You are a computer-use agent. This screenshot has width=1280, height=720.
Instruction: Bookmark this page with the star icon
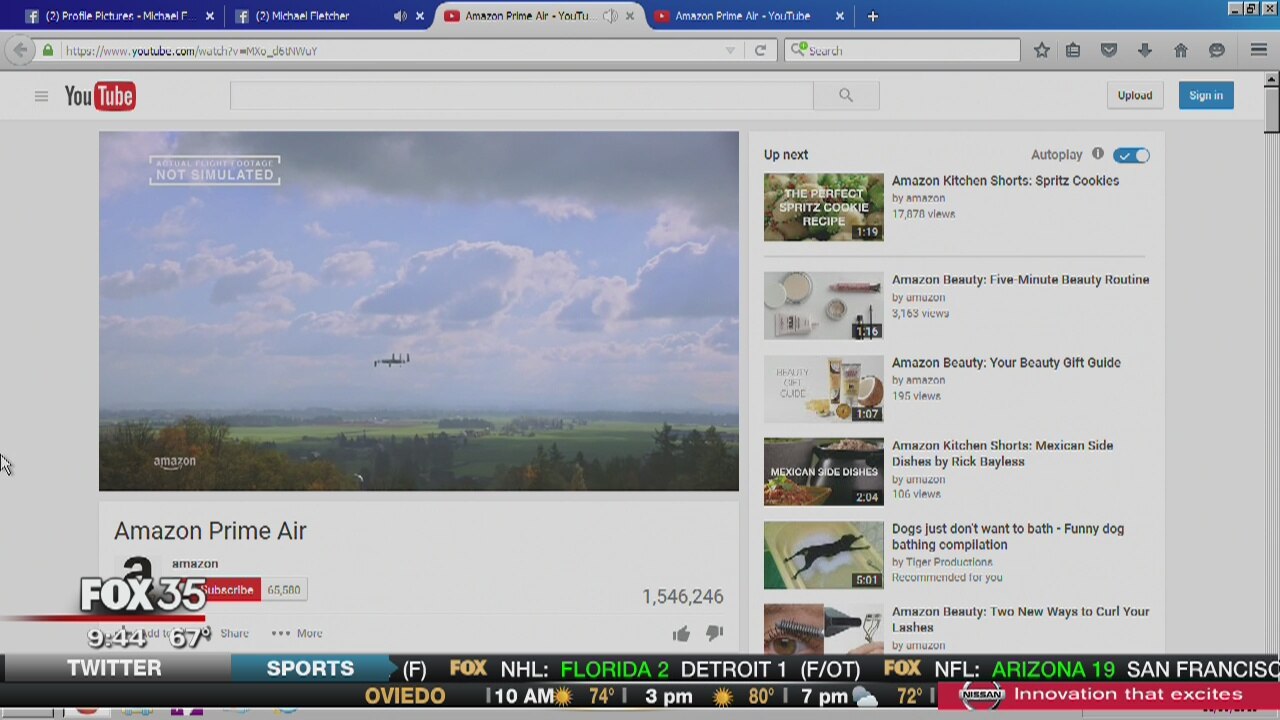click(1042, 50)
